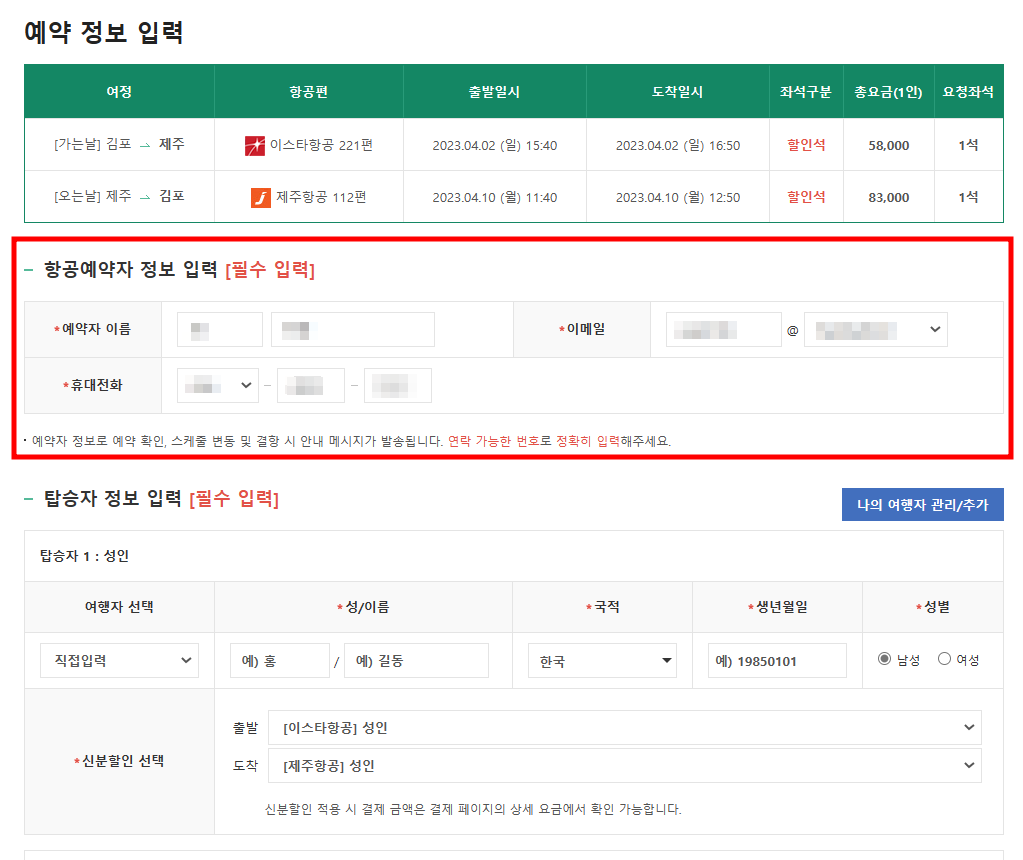Open the 국적 nationality dropdown showing 한국

tap(602, 660)
